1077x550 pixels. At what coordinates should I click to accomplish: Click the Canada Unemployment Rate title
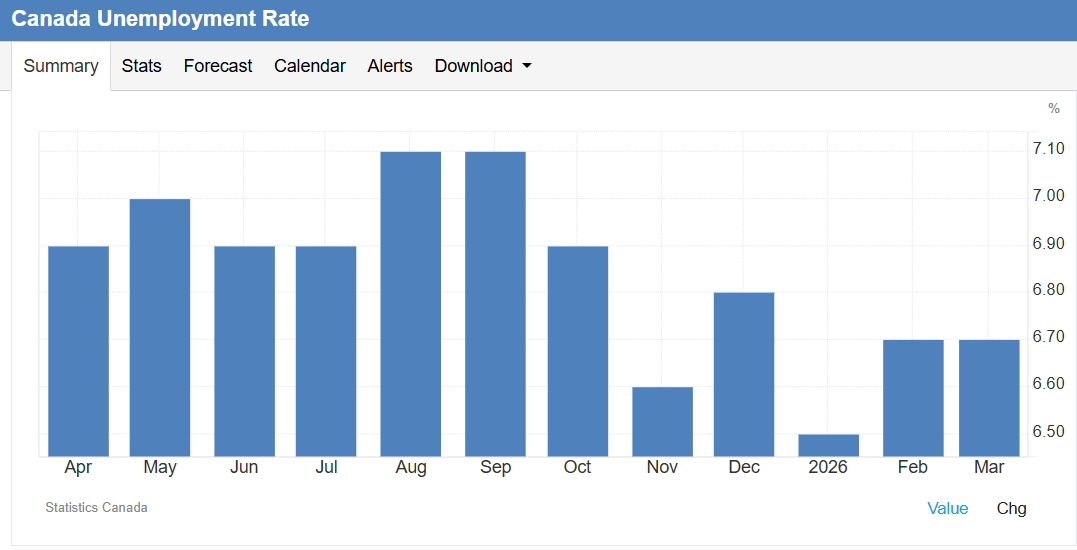click(x=161, y=19)
